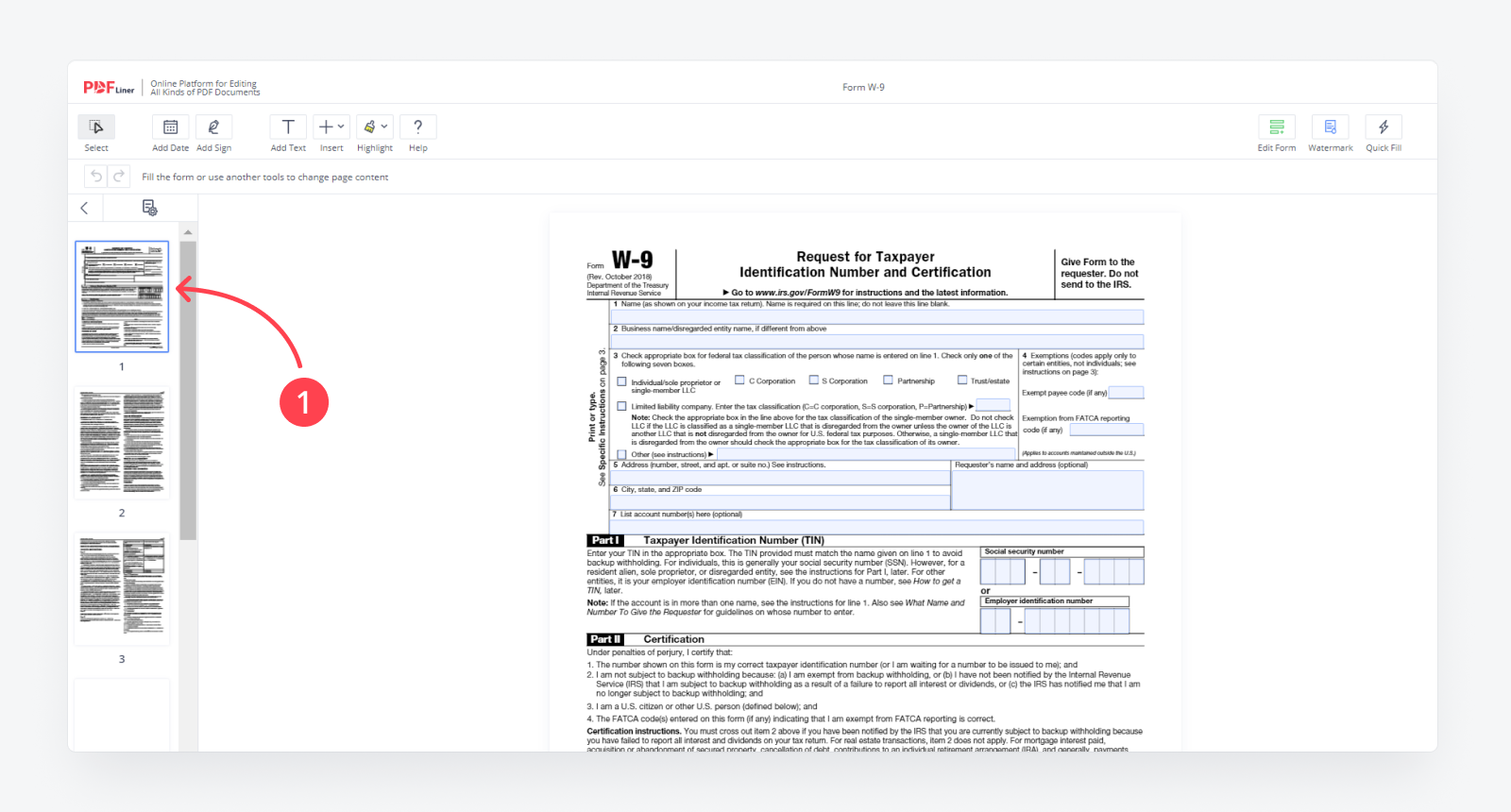Viewport: 1511px width, 812px height.
Task: Collapse the page thumbnails sidebar
Action: pyautogui.click(x=84, y=208)
